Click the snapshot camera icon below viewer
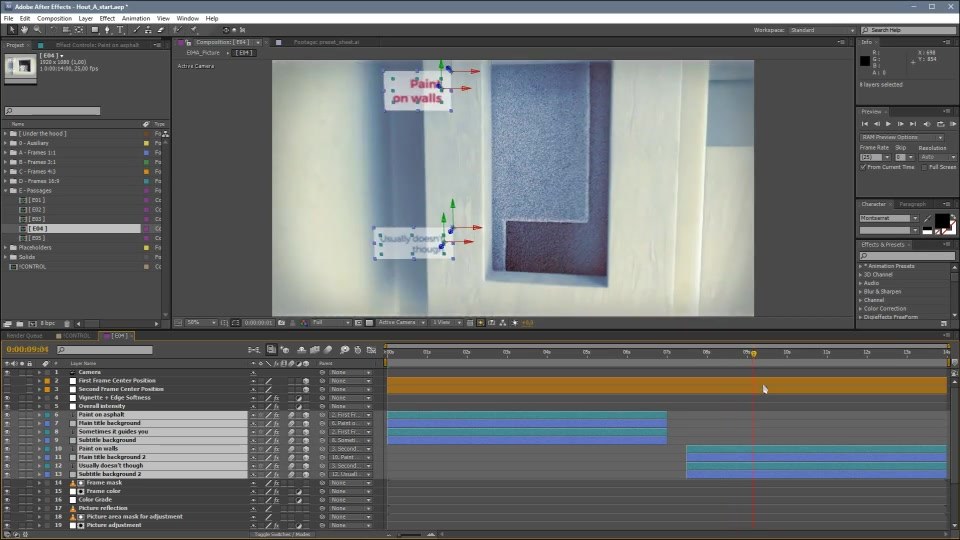This screenshot has width=960, height=540. click(x=282, y=323)
